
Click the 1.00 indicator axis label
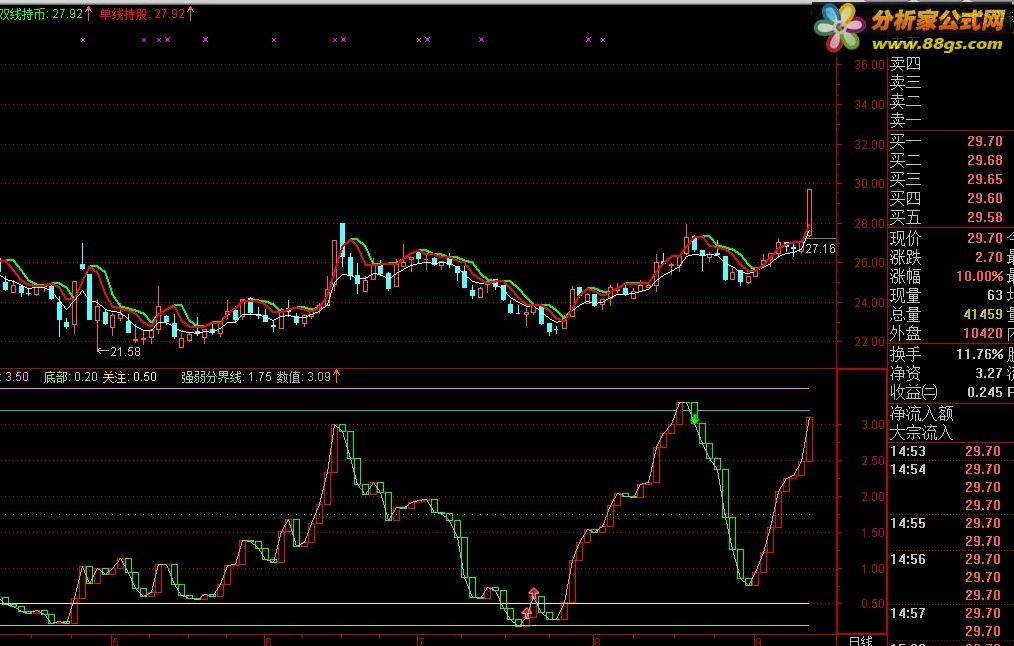[873, 568]
